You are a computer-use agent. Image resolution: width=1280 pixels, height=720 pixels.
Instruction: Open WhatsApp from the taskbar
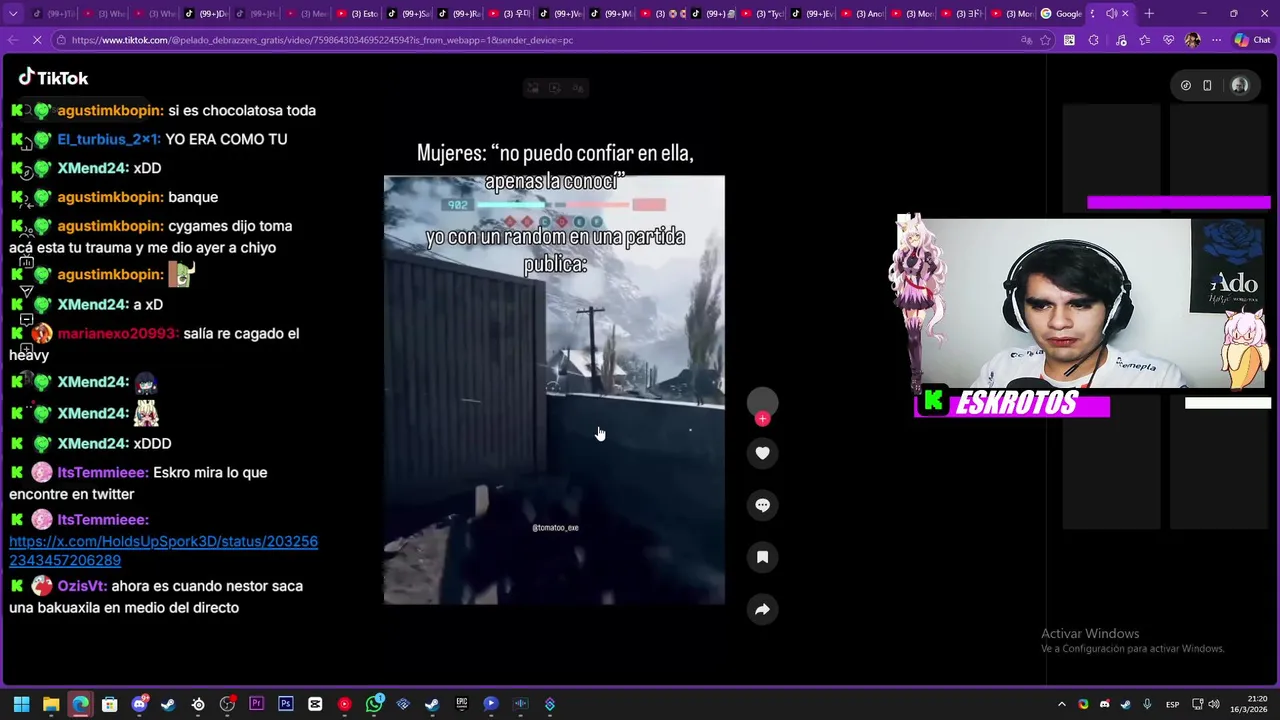(374, 704)
